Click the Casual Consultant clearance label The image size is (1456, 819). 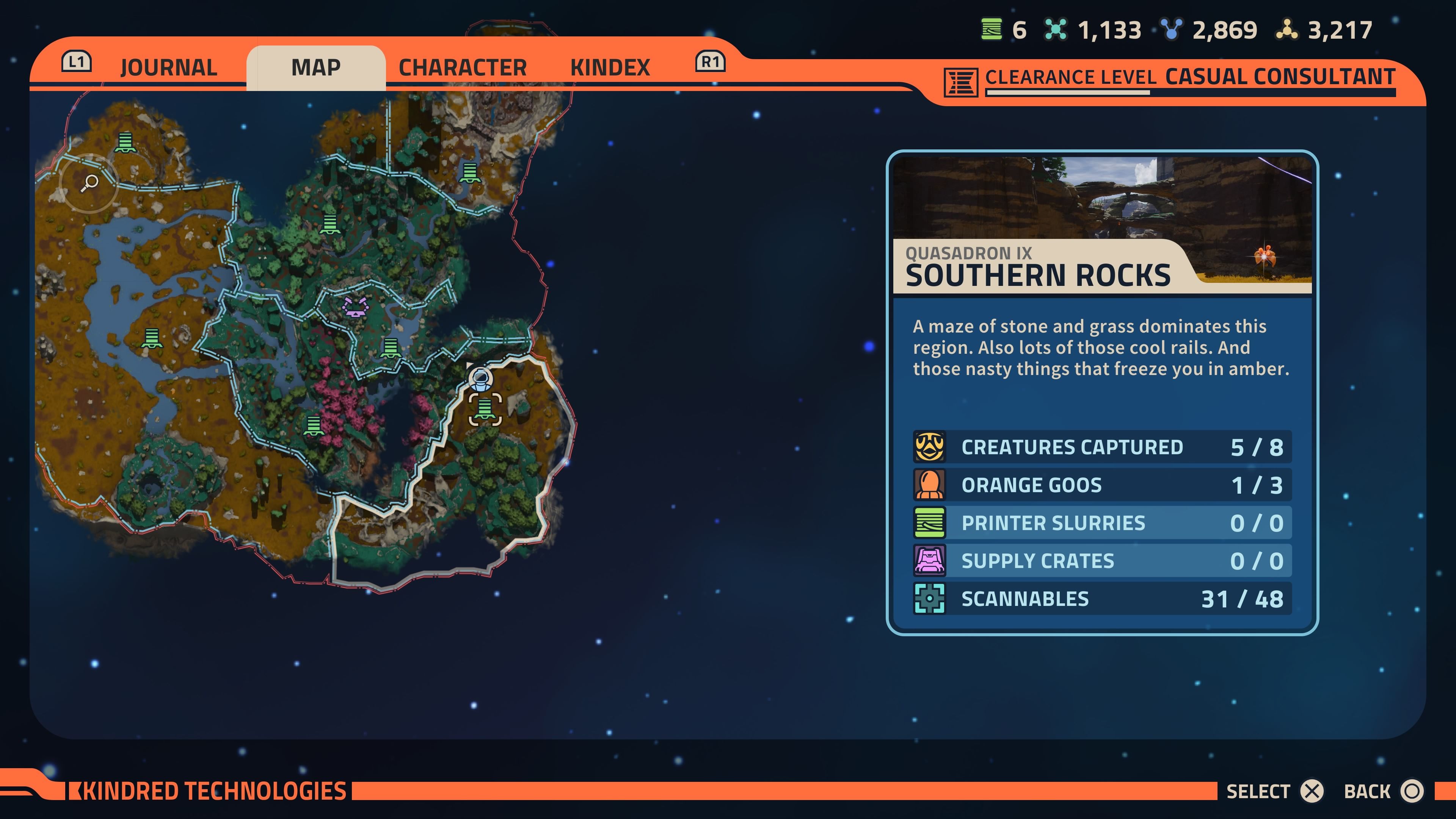pyautogui.click(x=1280, y=76)
